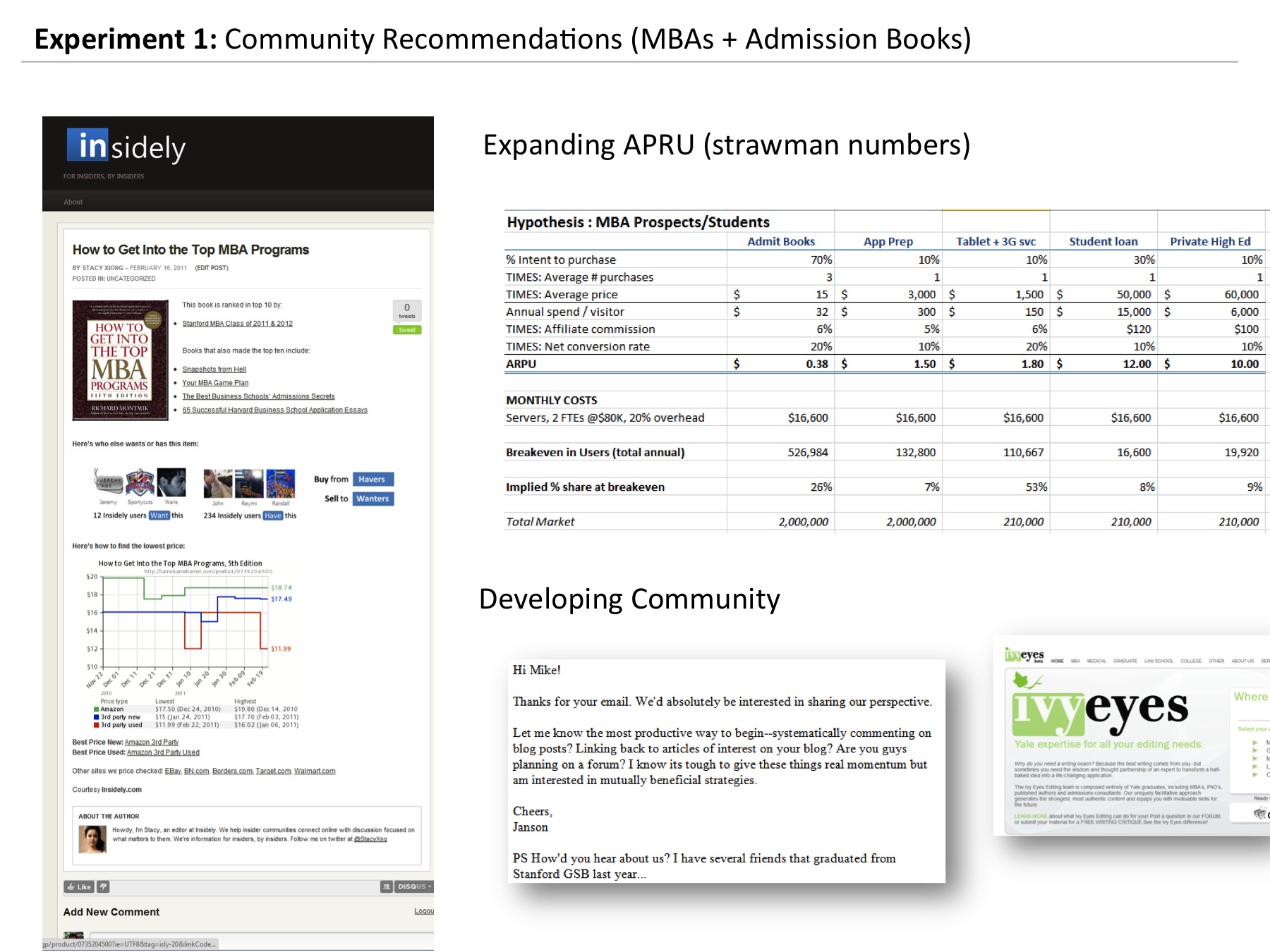Viewport: 1270px width, 952px height.
Task: Click the price history chart image
Action: point(194,643)
